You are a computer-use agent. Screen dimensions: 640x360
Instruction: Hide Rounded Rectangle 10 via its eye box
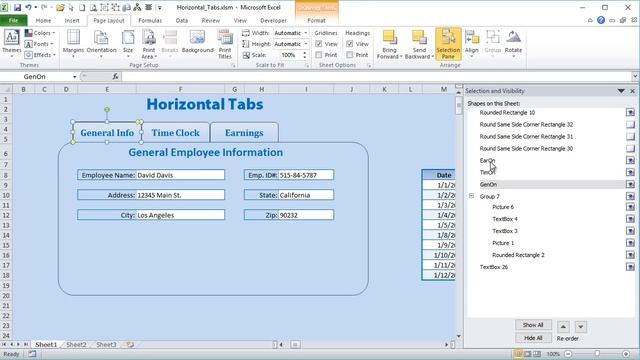click(630, 112)
